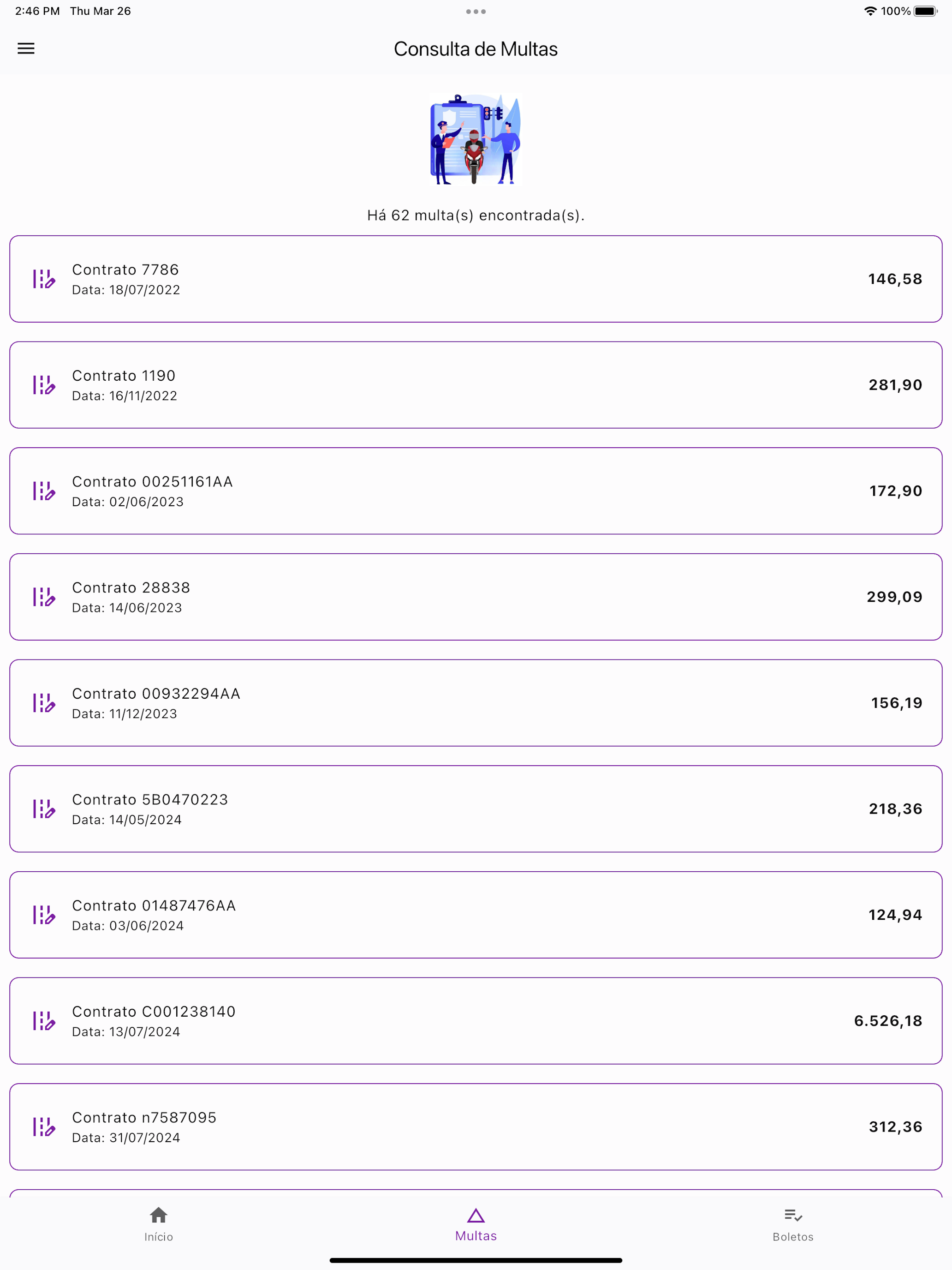Click the 146,58 fine amount
952x1270 pixels.
[895, 279]
